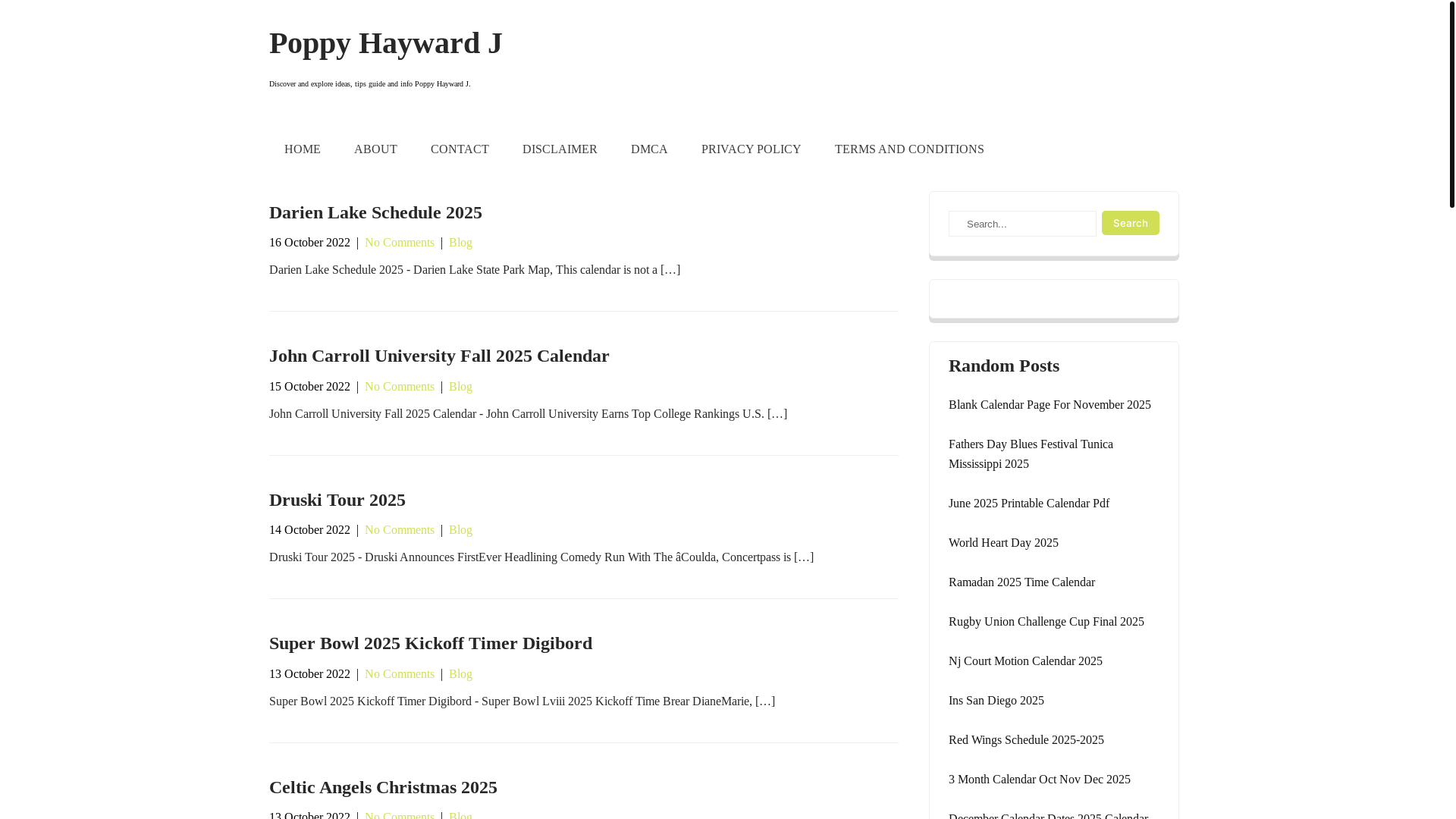Viewport: 1456px width, 819px height.
Task: Open June 2025 Printable Calendar Pdf
Action: [x=1028, y=504]
